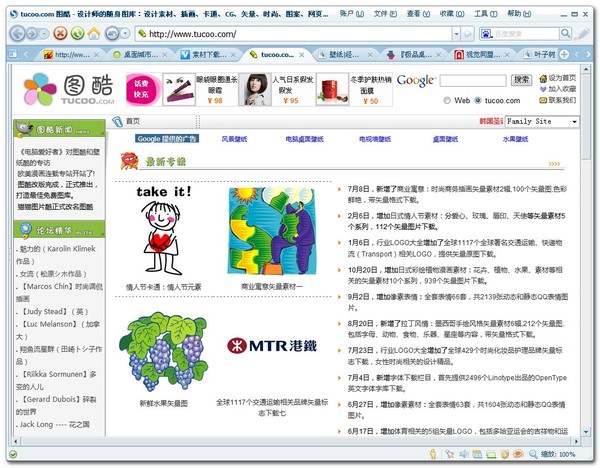Click the Tucoo flower logo

point(40,89)
